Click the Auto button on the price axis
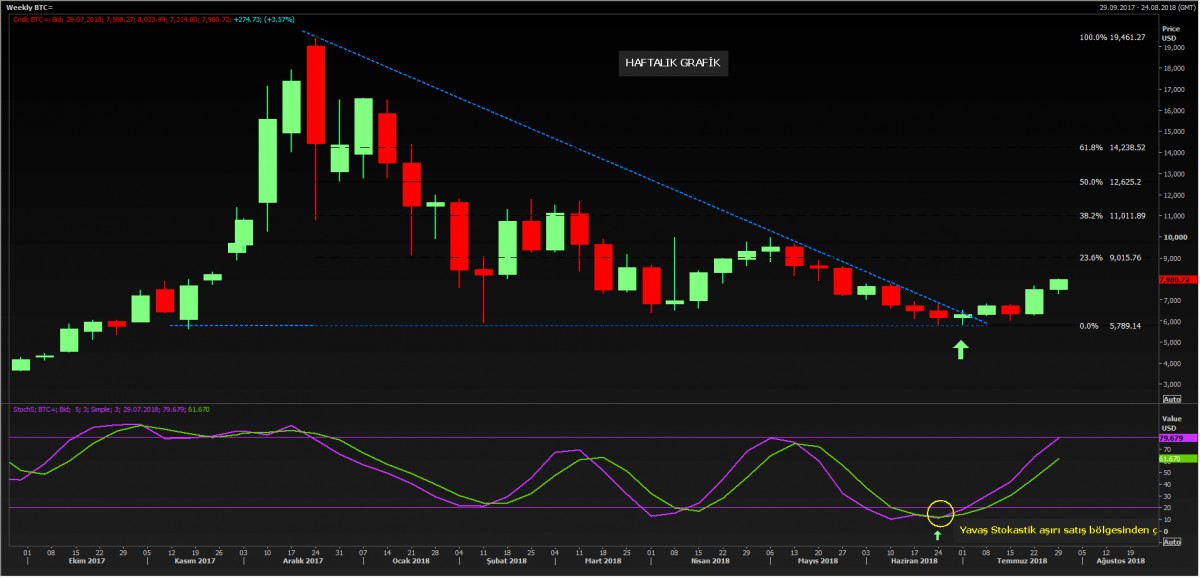1200x579 pixels. point(1170,398)
